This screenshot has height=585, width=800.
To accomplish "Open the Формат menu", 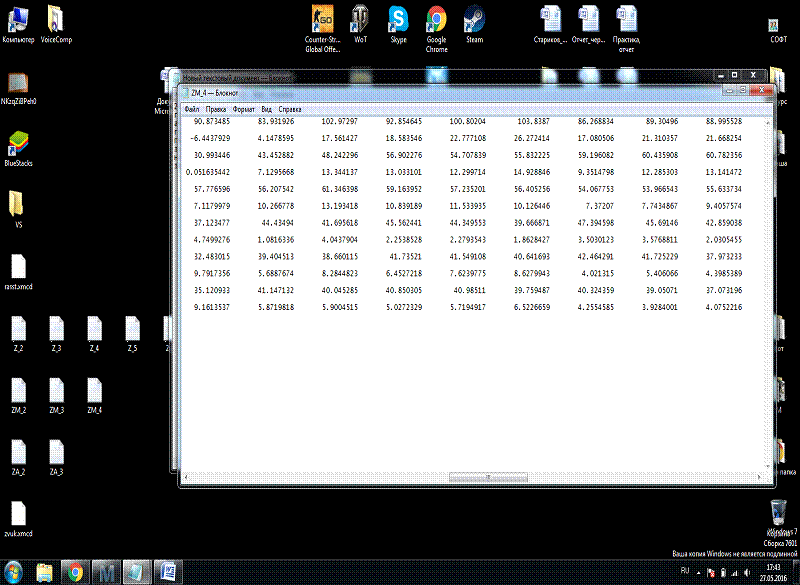I will 244,108.
